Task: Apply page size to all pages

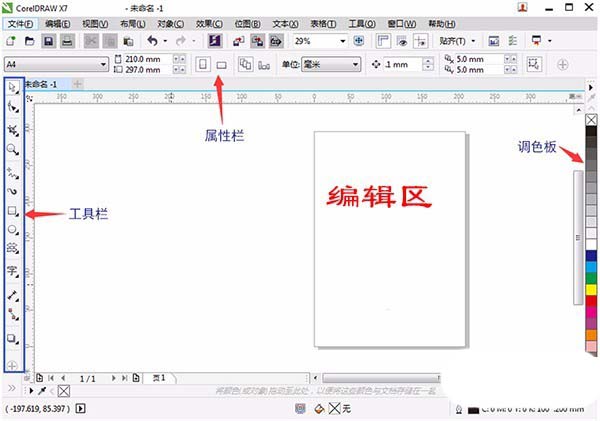Action: click(245, 64)
